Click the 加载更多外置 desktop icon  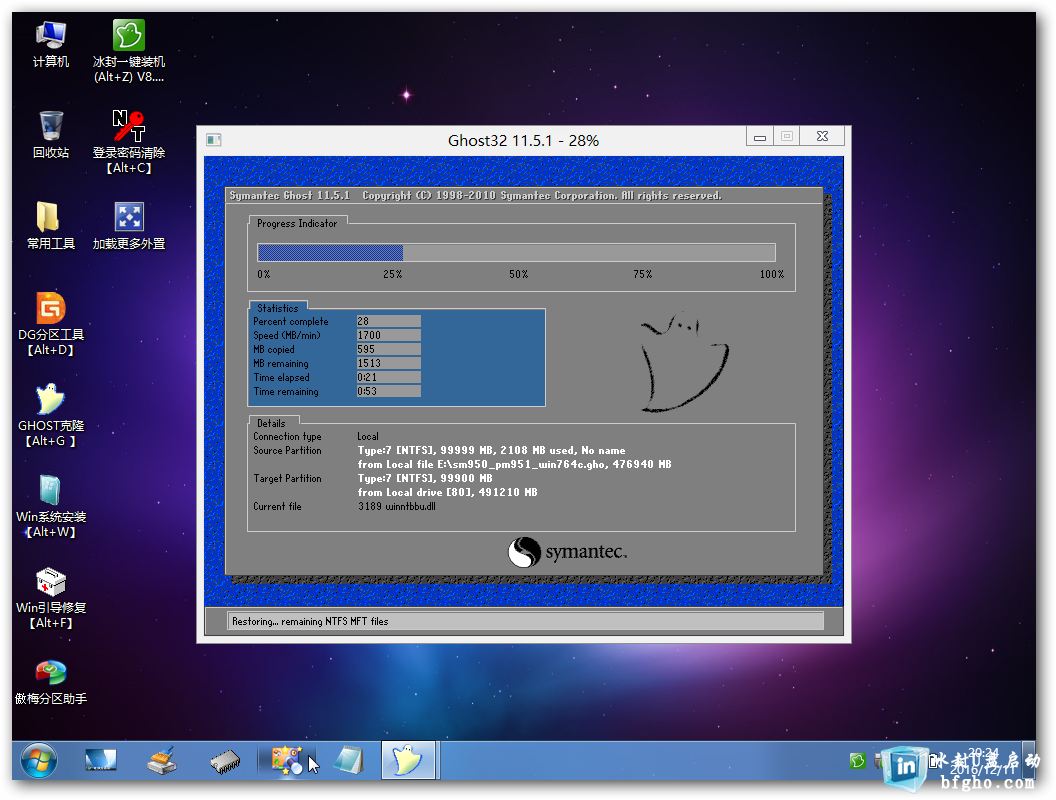click(x=129, y=226)
